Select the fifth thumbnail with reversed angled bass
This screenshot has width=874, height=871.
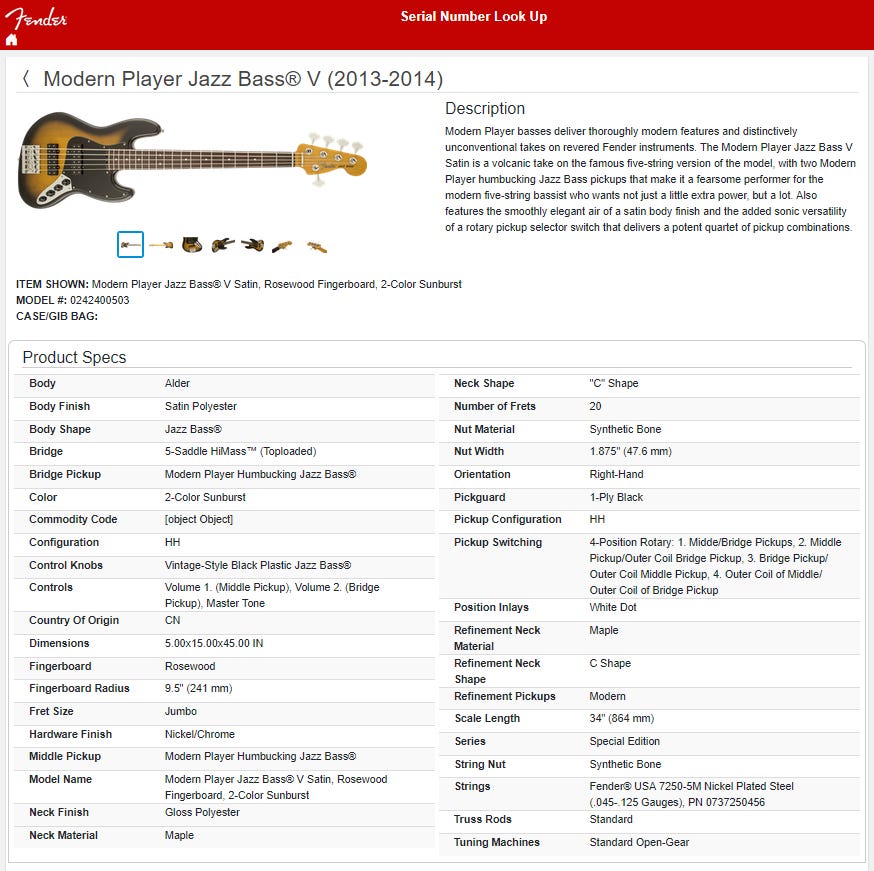253,245
